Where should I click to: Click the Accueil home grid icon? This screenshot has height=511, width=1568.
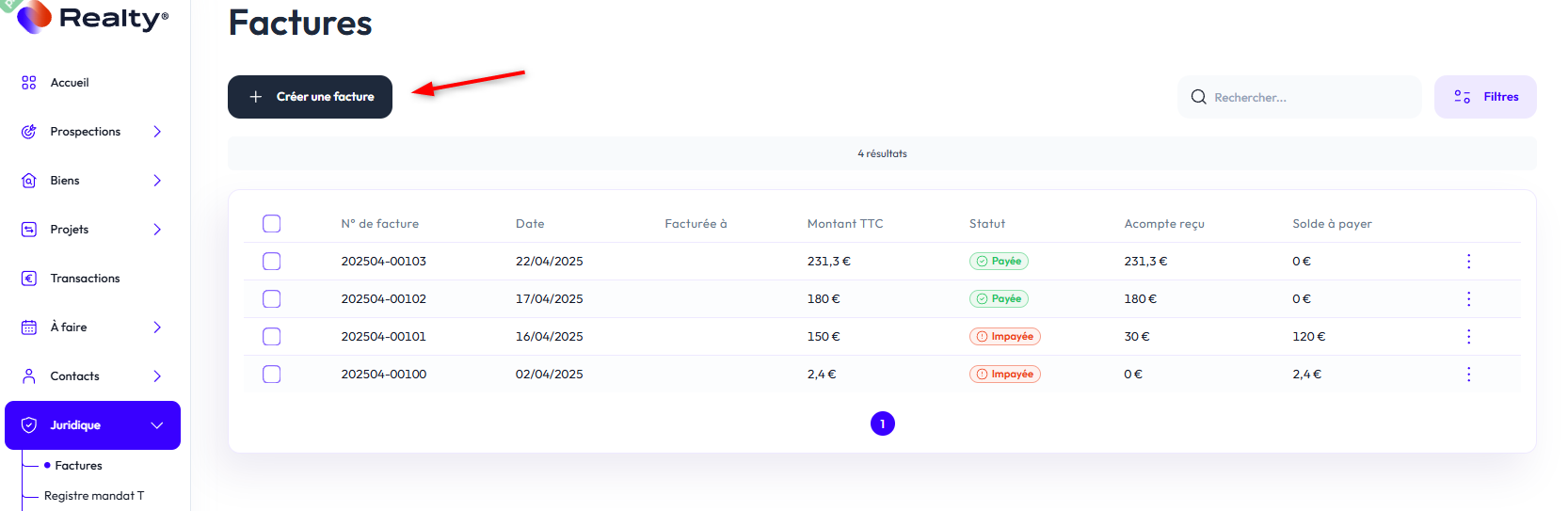click(x=29, y=83)
